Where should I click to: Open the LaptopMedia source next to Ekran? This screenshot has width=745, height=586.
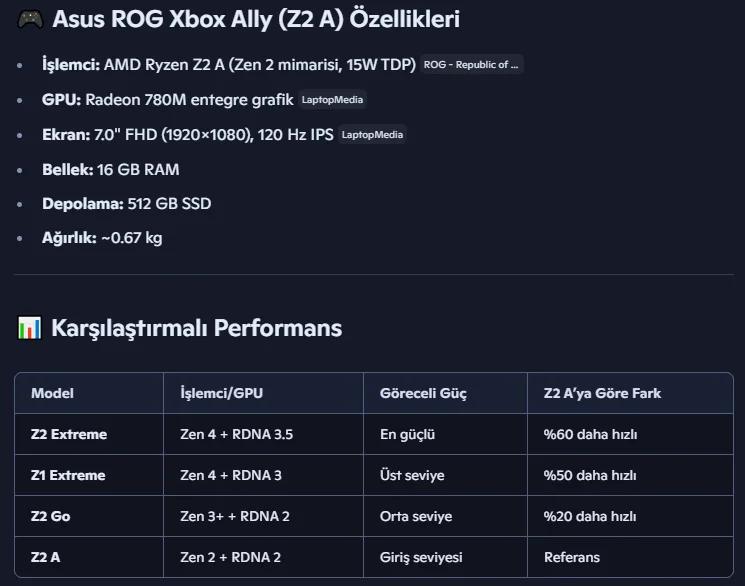coord(372,135)
